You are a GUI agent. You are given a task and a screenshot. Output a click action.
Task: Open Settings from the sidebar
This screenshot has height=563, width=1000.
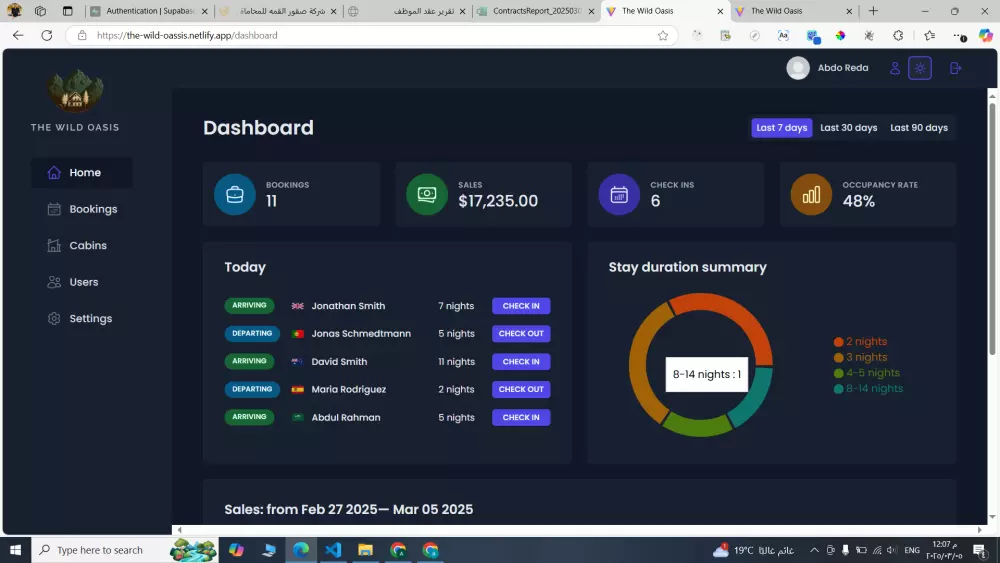pos(82,318)
